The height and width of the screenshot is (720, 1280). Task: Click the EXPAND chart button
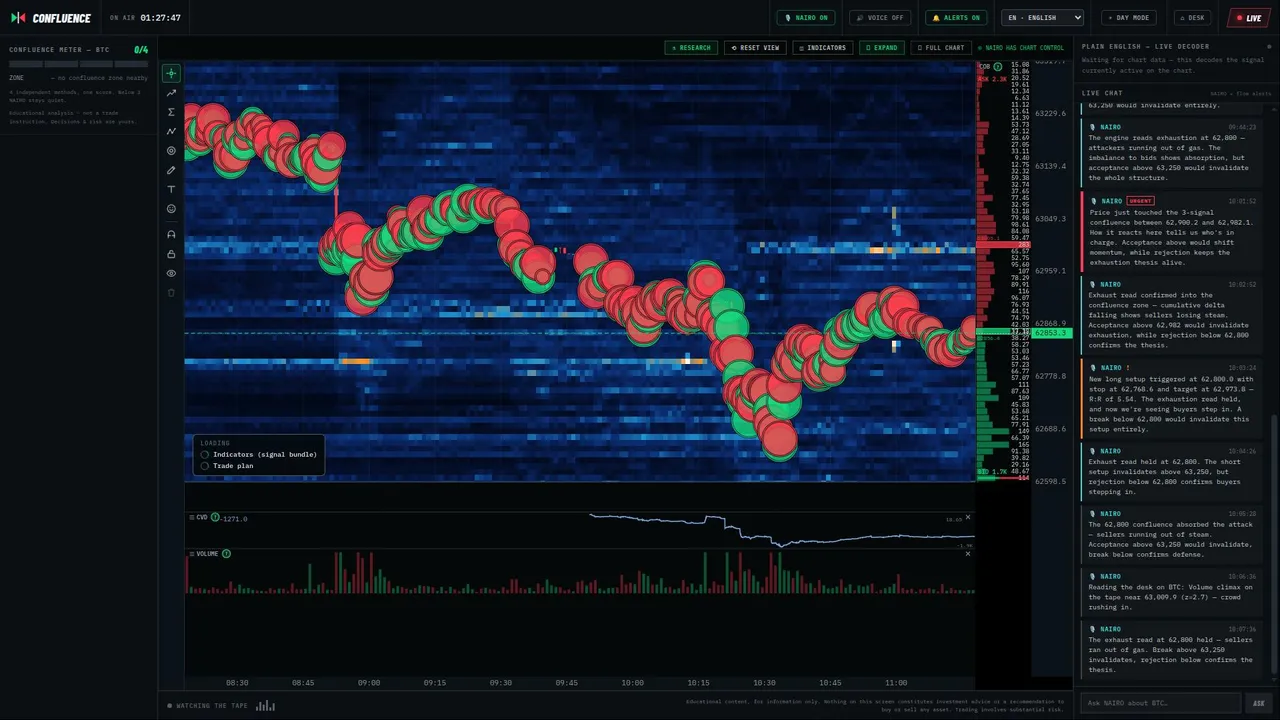click(x=881, y=47)
